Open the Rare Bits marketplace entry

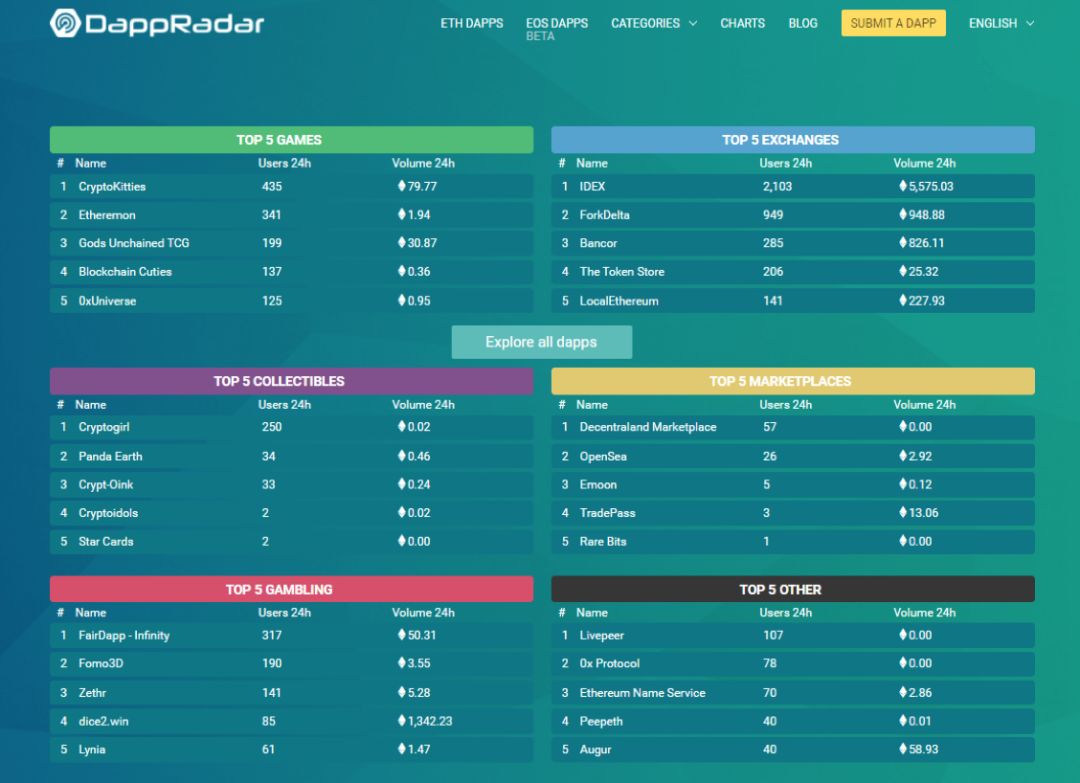tap(603, 541)
